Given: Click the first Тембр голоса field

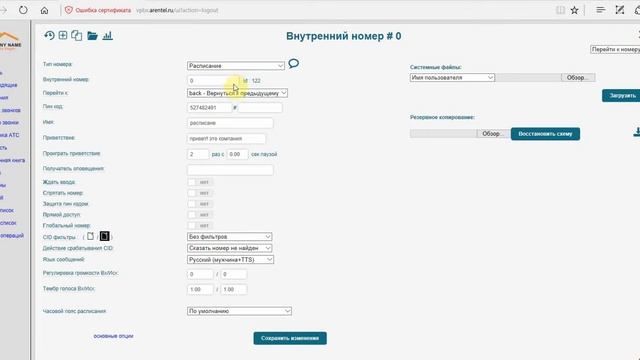Looking at the screenshot, I should click(x=200, y=289).
